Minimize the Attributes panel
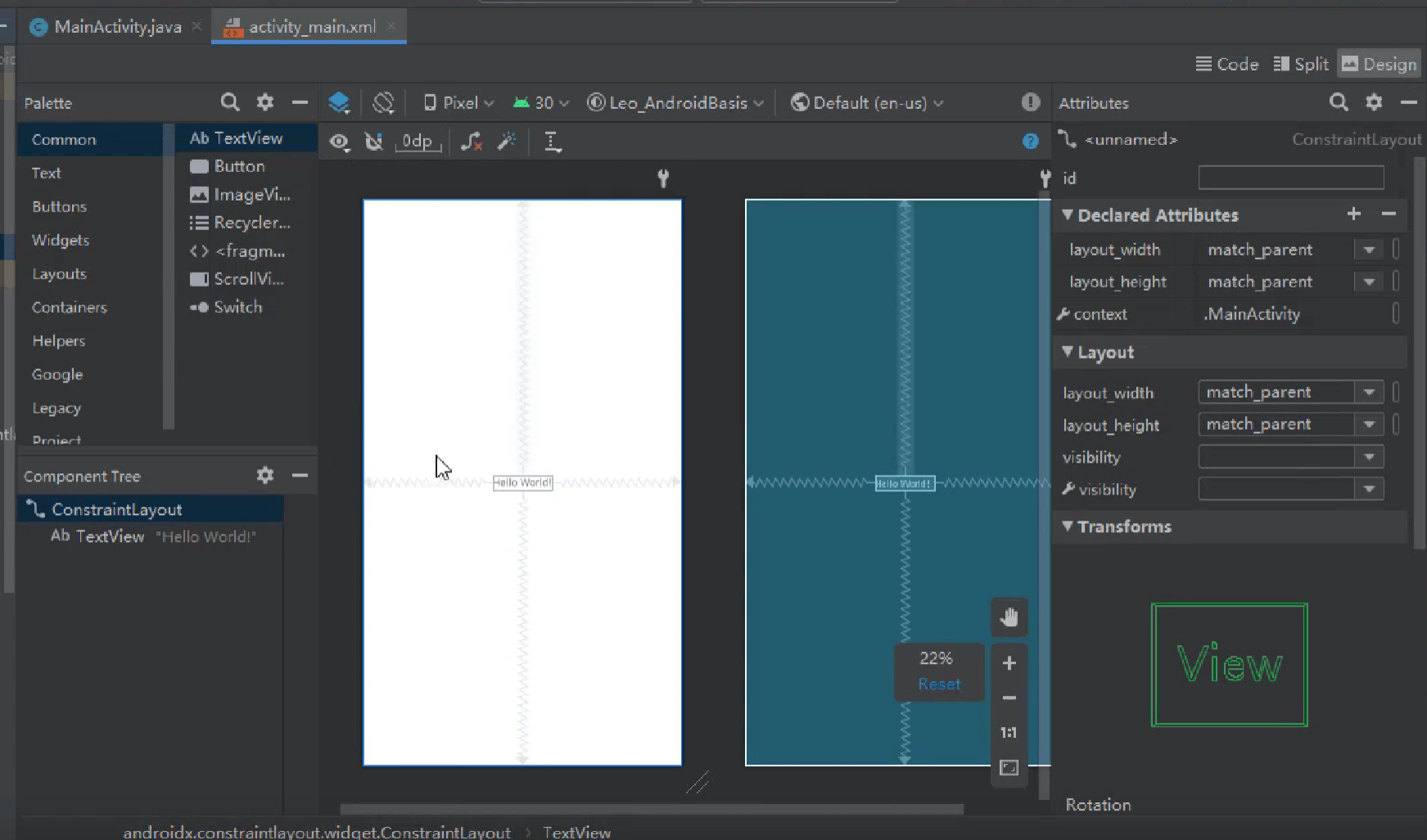Screen dimensions: 1427x840 click(1408, 102)
